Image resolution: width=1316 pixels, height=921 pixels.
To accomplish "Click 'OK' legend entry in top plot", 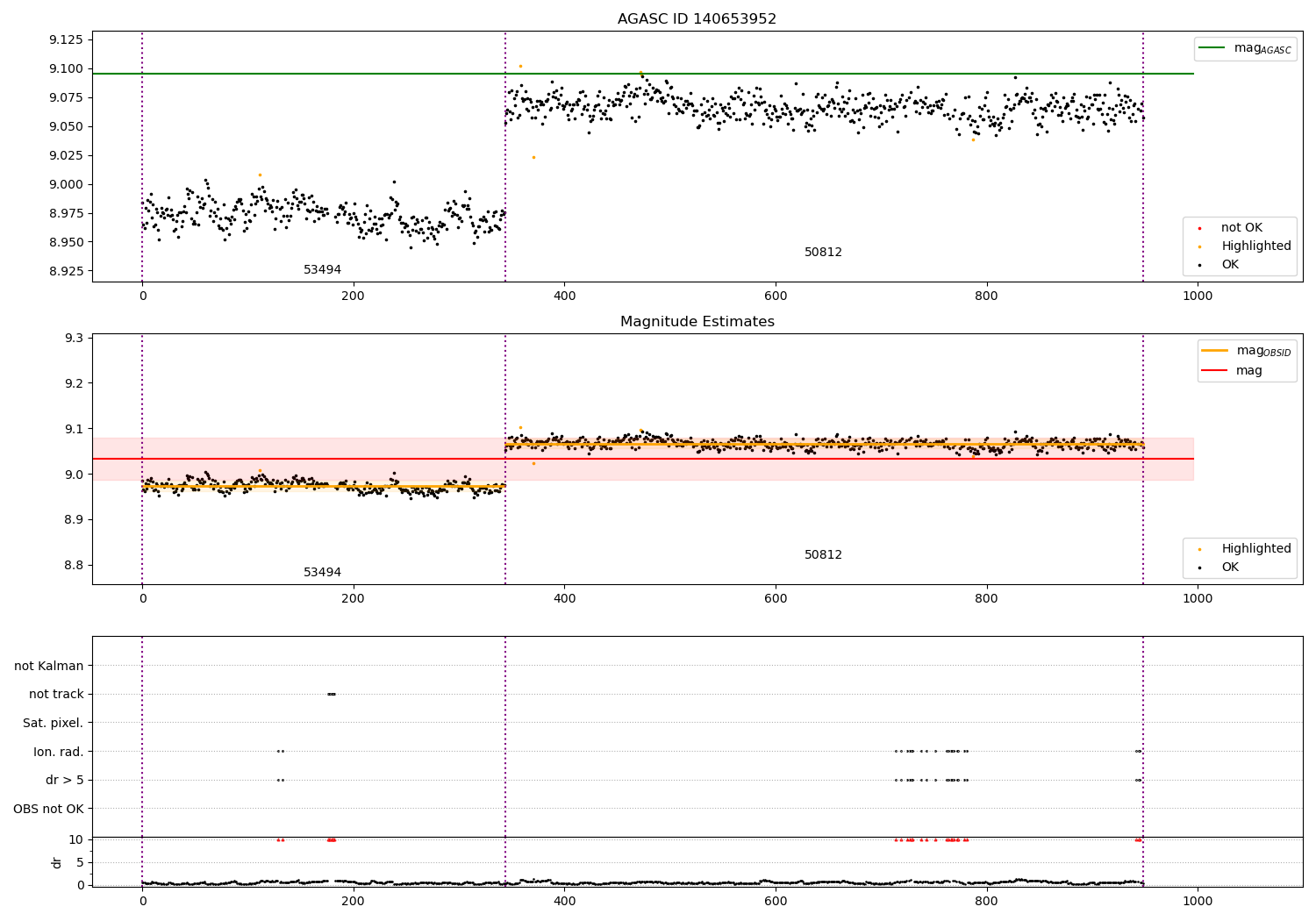I will (x=1230, y=264).
